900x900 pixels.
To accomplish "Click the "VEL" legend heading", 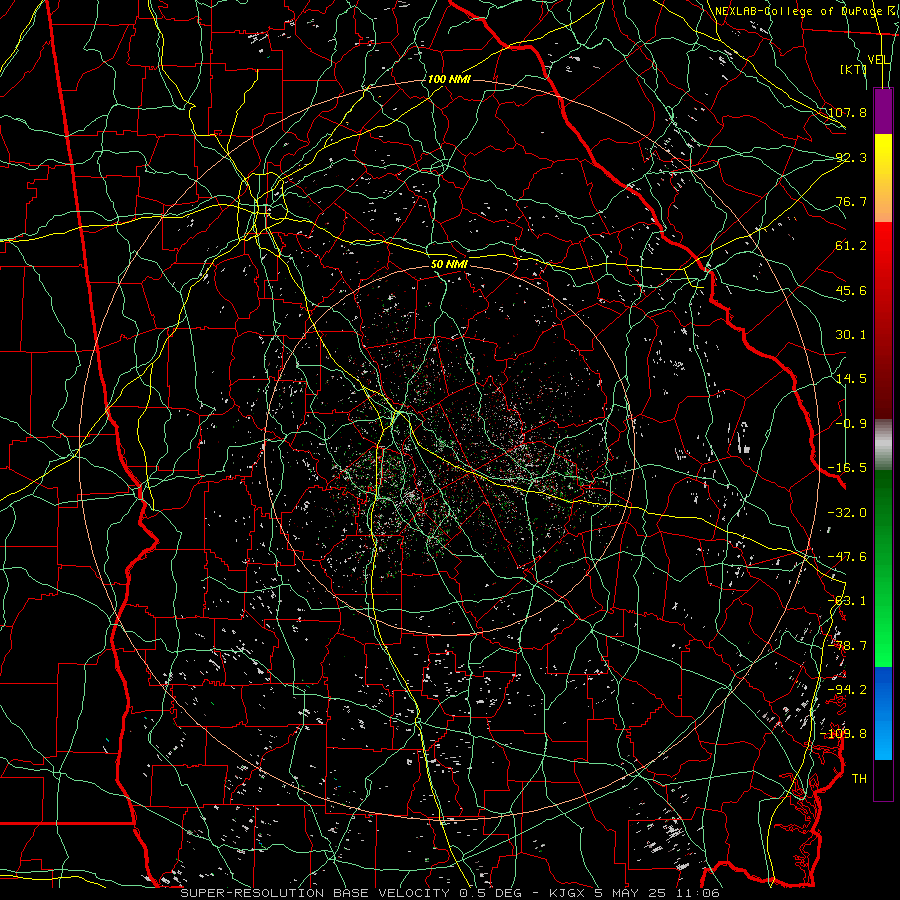I will pyautogui.click(x=879, y=60).
